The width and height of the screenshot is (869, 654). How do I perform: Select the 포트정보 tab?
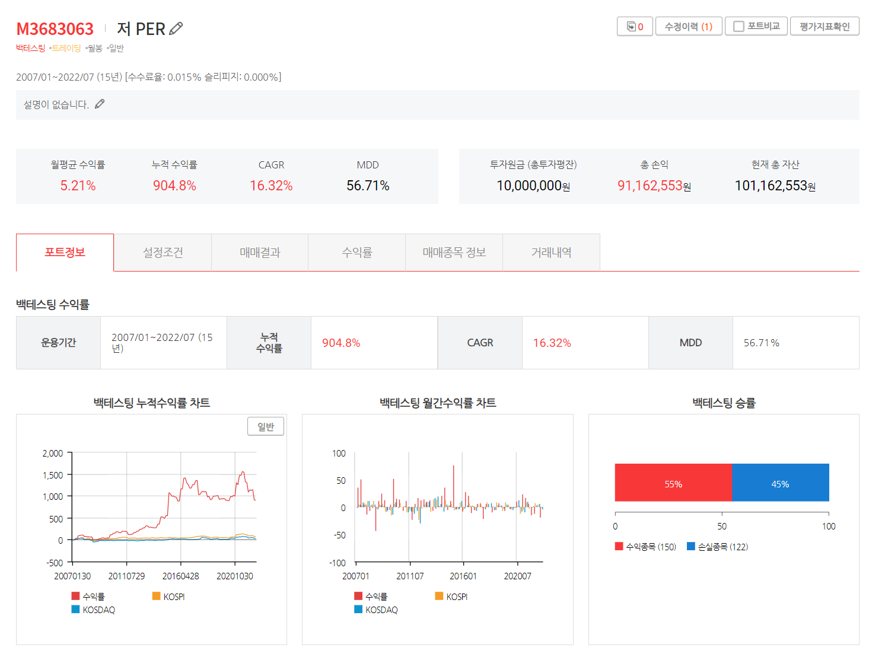click(65, 252)
